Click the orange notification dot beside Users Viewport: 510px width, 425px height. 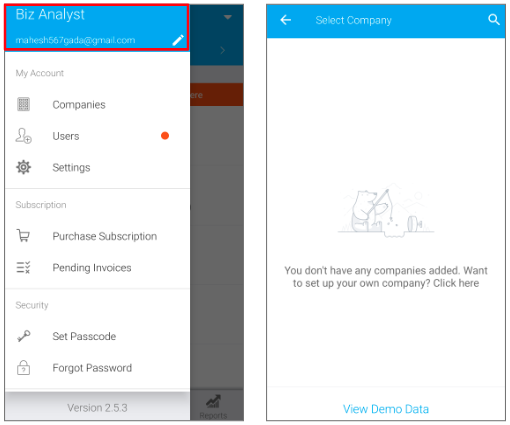165,136
